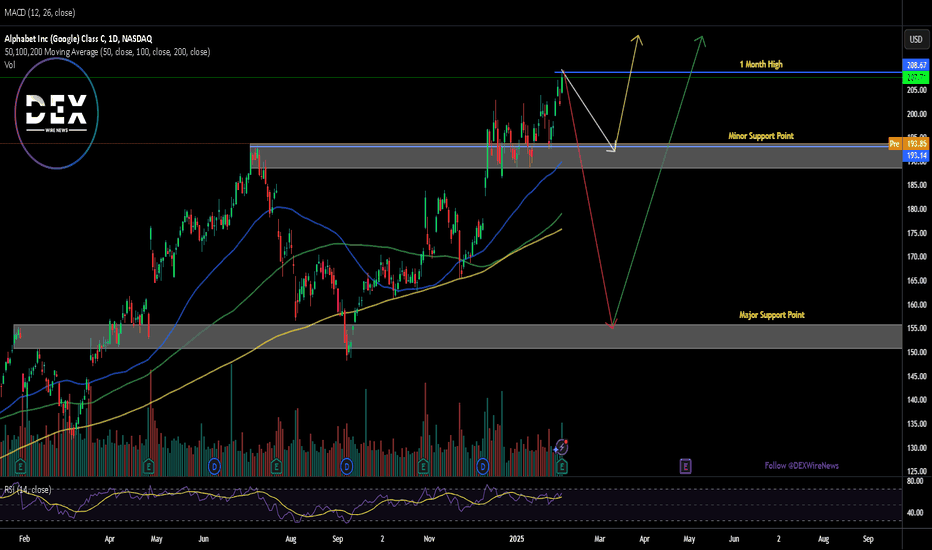Click the 125.00 price axis value

[916, 472]
